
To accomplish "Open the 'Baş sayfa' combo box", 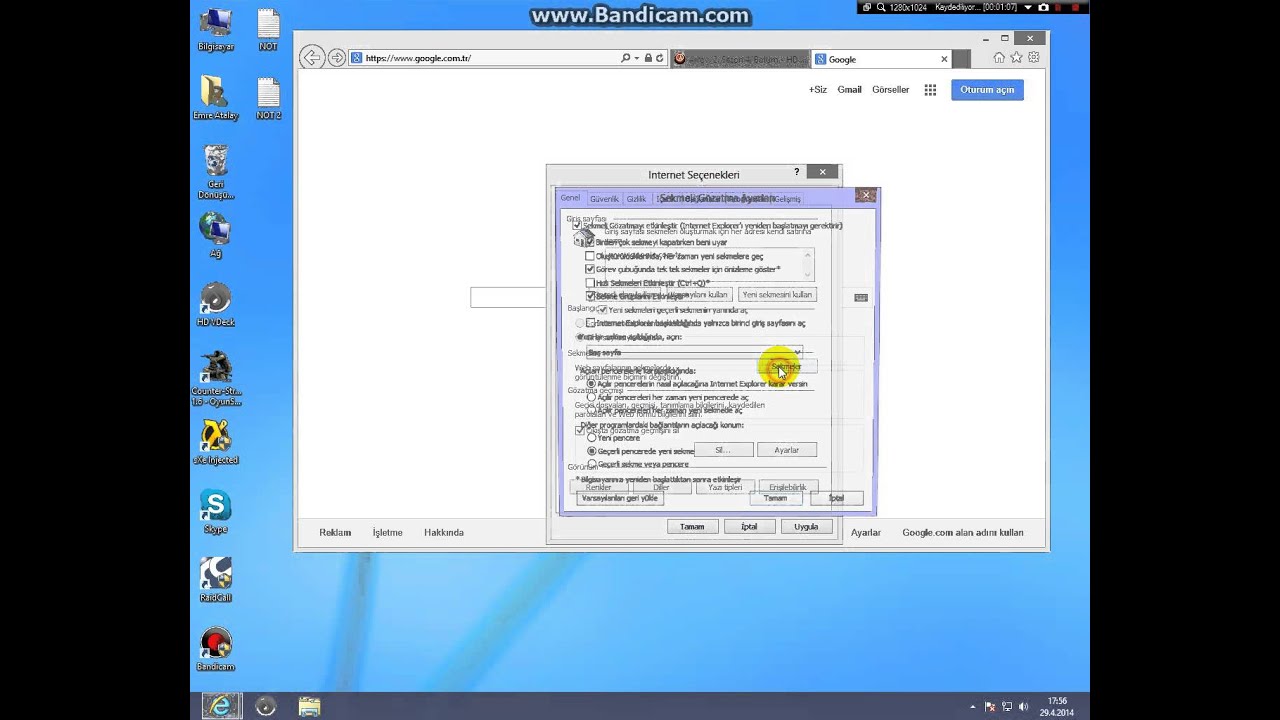I will click(694, 352).
